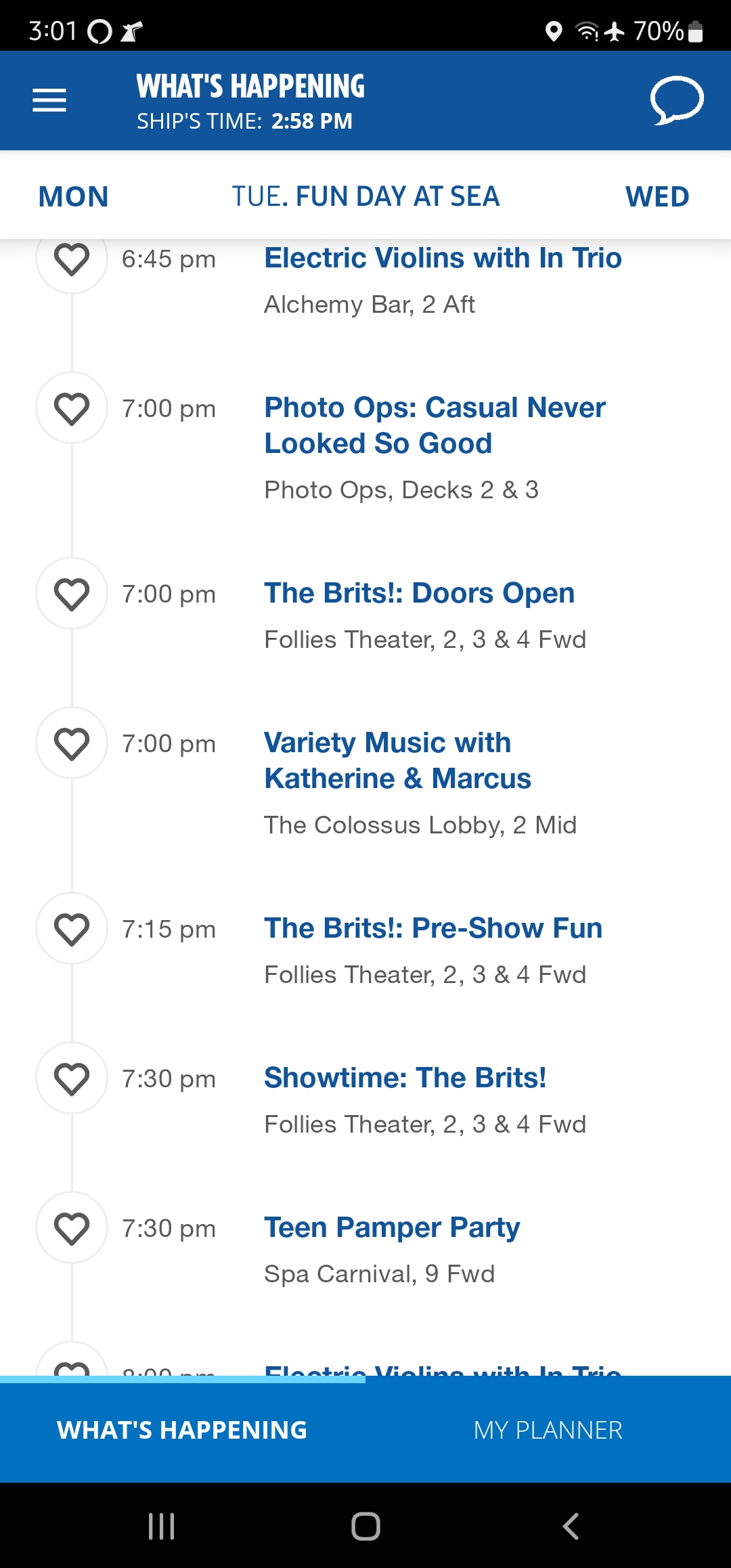Viewport: 731px width, 1568px height.
Task: Favorite The Brits!: Doors Open heart
Action: click(72, 594)
